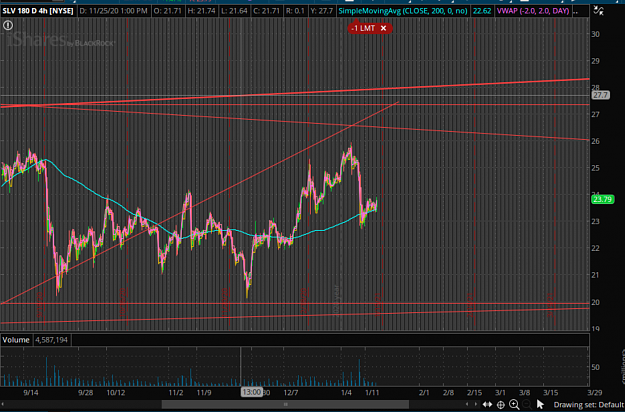Screen dimensions: 625x412
Task: Click the D: 11/25/20 1:00 PM date readout
Action: [x=113, y=11]
